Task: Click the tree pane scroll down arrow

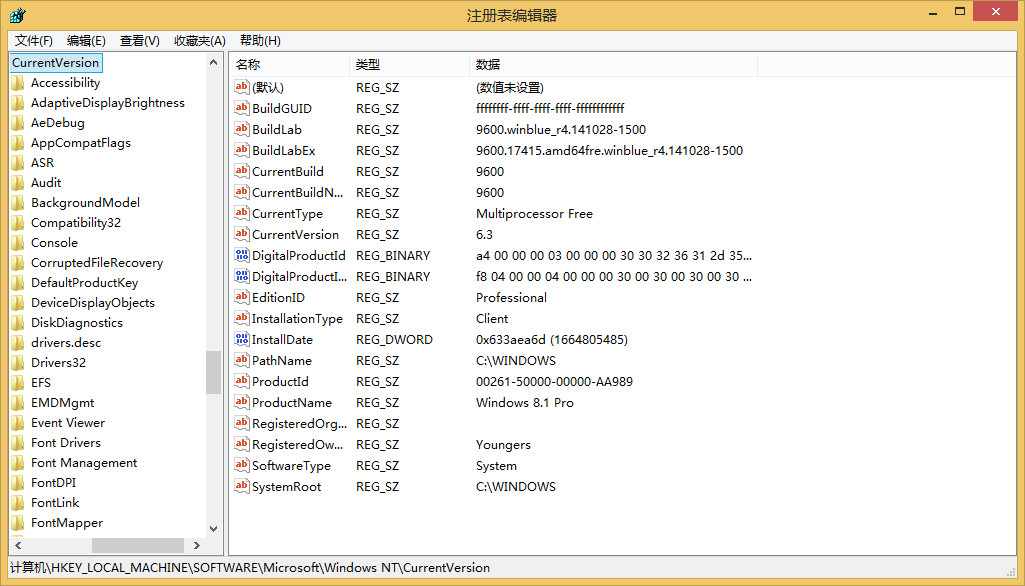Action: [x=214, y=528]
